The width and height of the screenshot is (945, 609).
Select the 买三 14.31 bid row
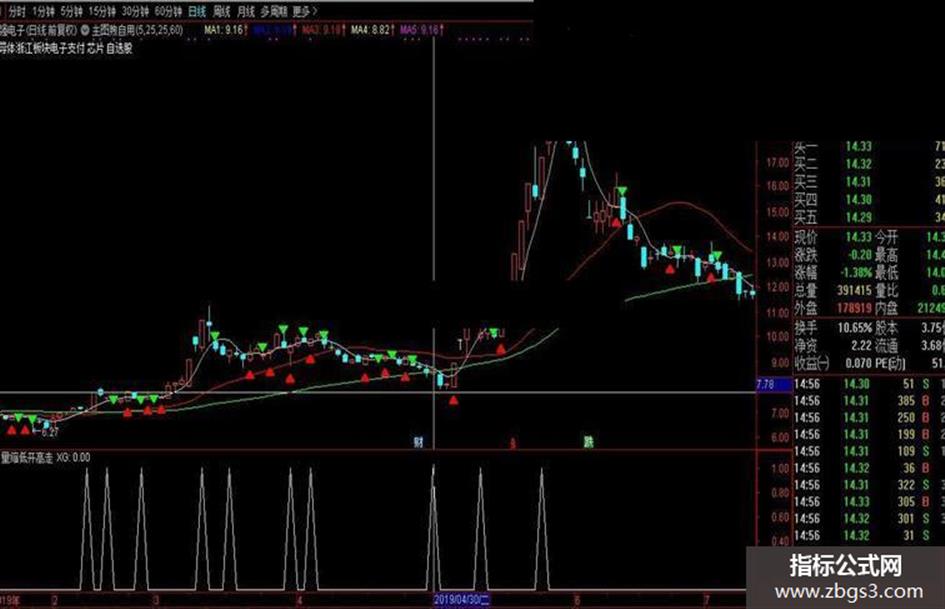[x=868, y=181]
